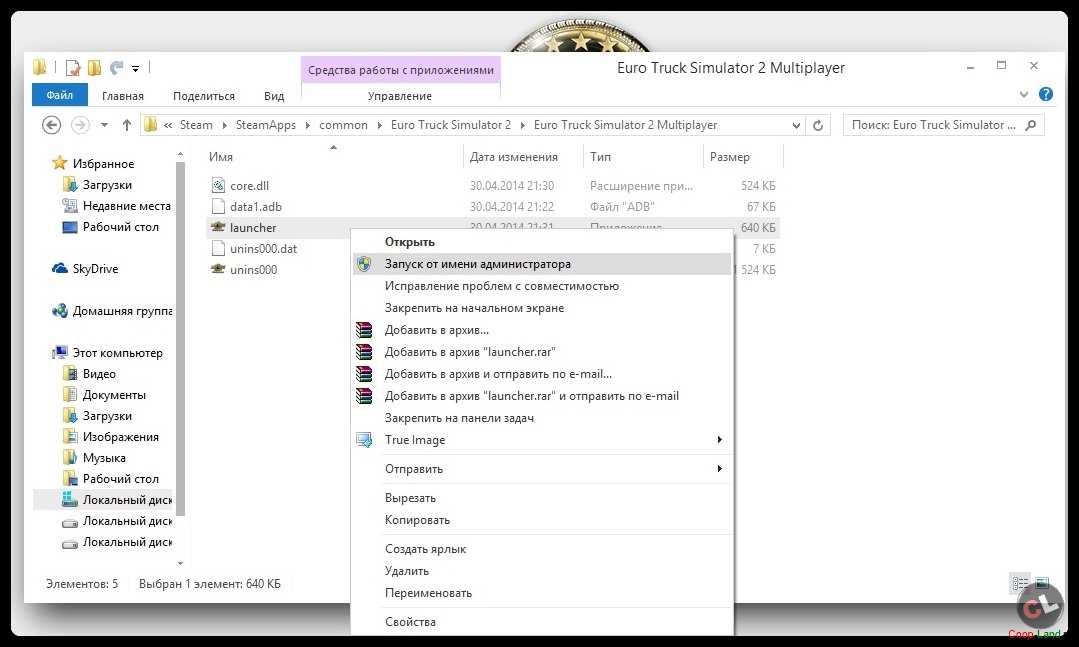Open the Домашняя группа icon in the sidebar
Image resolution: width=1079 pixels, height=647 pixels.
[60, 310]
